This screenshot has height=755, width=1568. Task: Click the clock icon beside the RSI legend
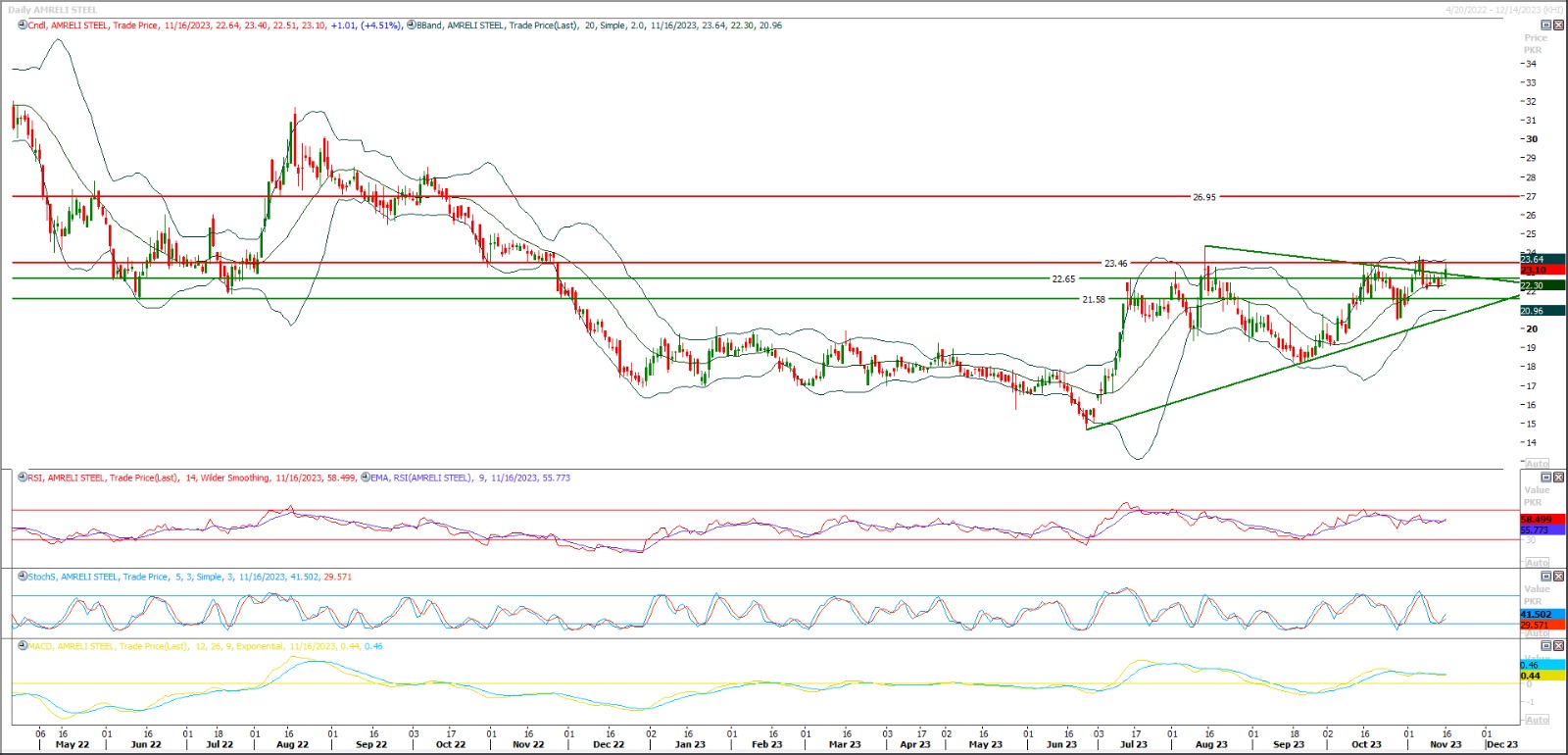pos(23,478)
